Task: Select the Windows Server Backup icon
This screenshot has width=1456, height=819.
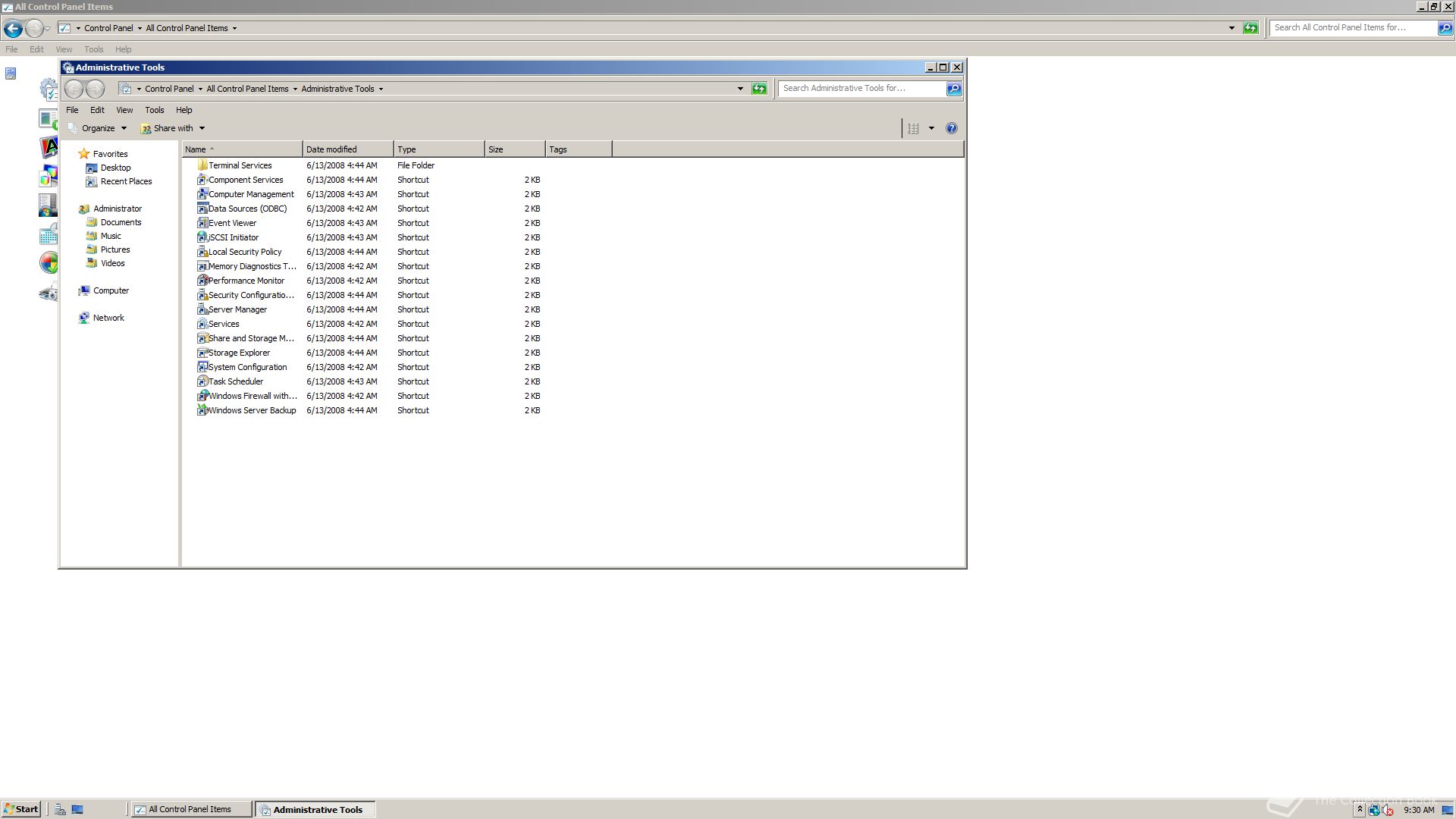Action: (x=202, y=410)
